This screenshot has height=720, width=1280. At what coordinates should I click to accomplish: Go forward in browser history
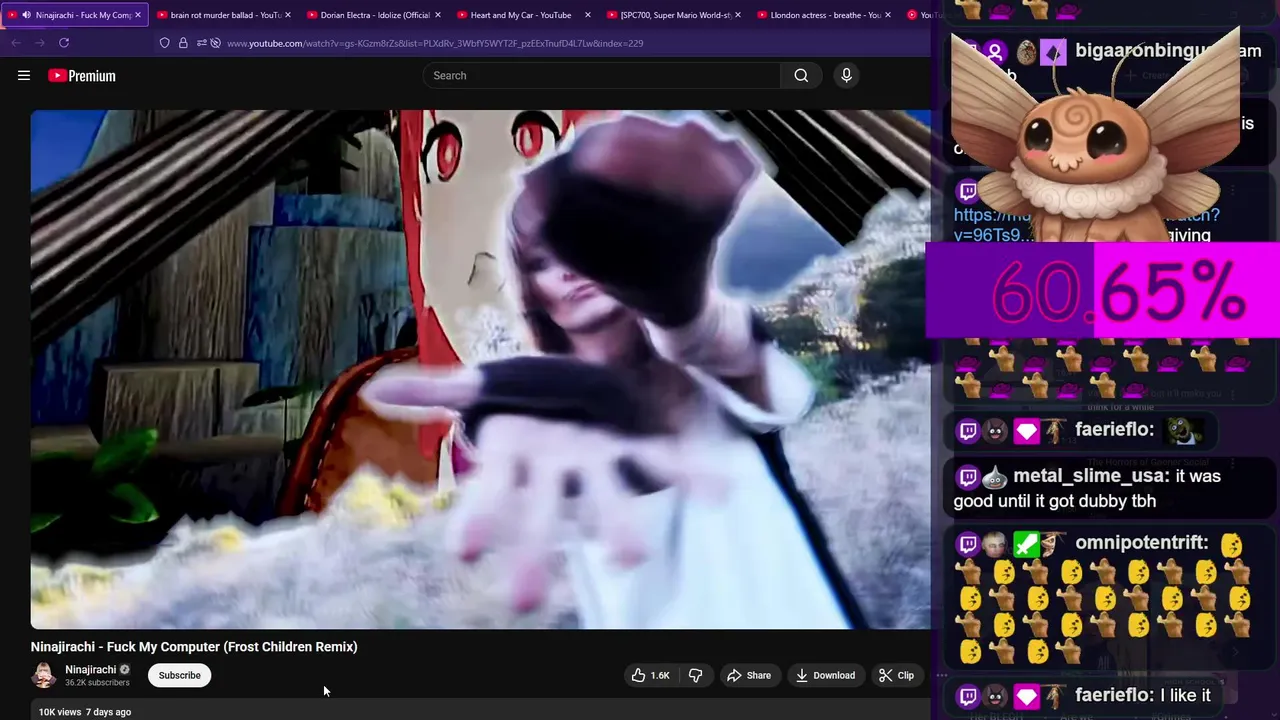tap(40, 43)
